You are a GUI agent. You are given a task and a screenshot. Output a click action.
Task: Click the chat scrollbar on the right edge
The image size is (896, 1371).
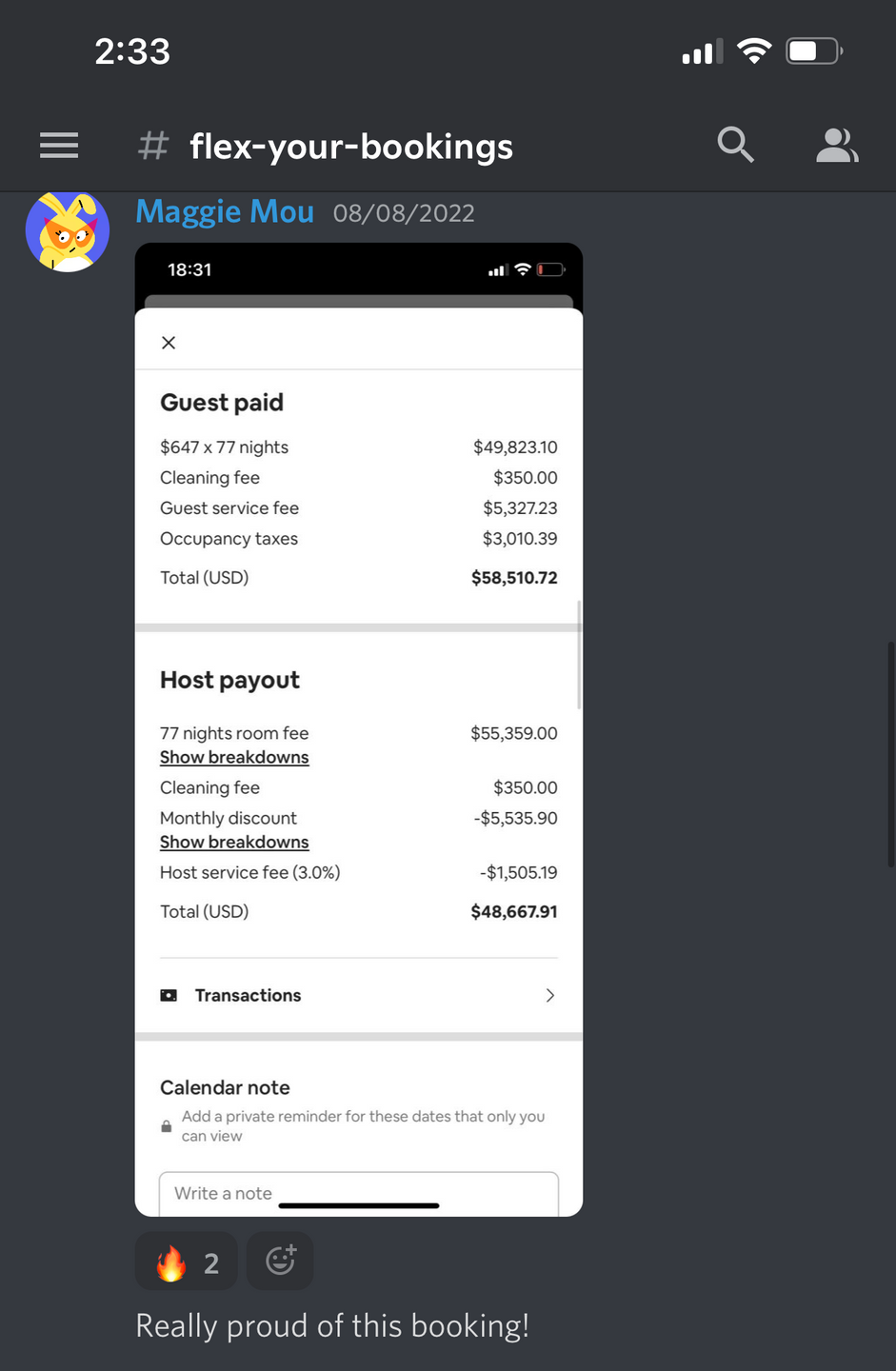(890, 752)
